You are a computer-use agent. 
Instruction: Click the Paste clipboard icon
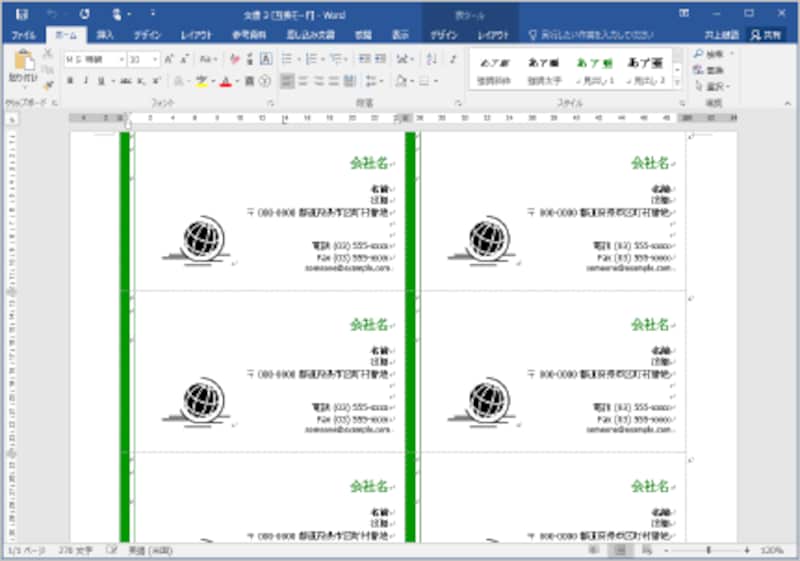(23, 60)
